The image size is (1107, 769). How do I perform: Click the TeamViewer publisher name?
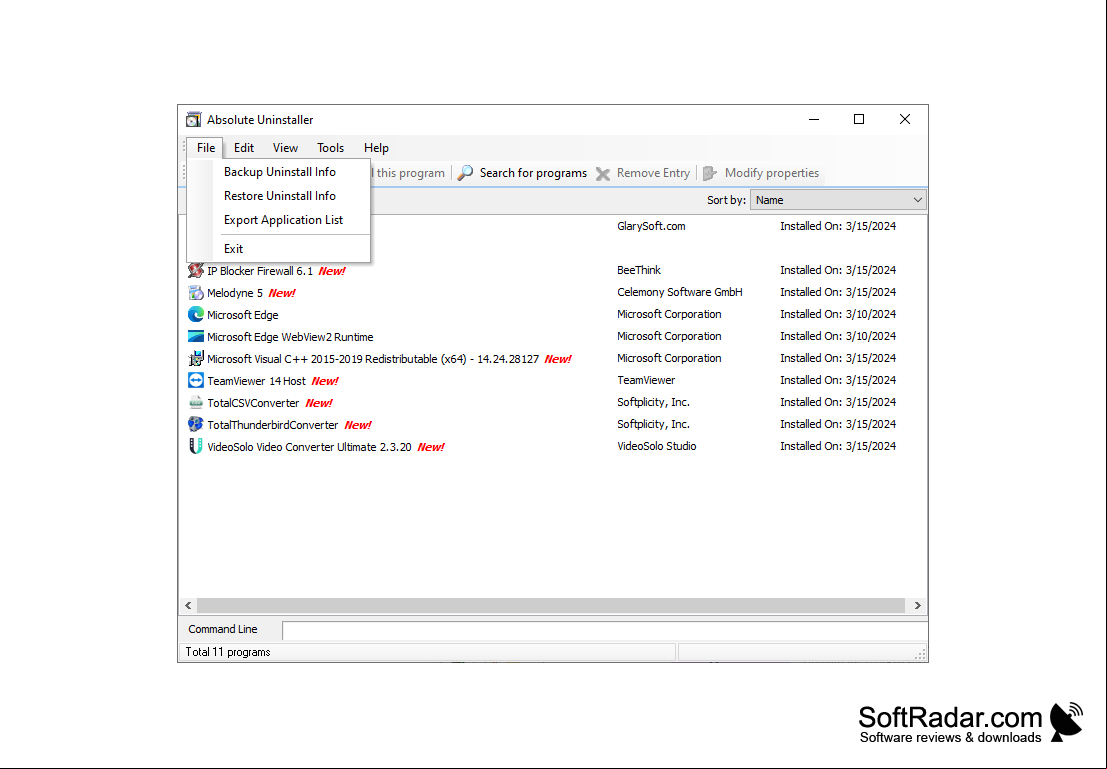click(x=646, y=380)
